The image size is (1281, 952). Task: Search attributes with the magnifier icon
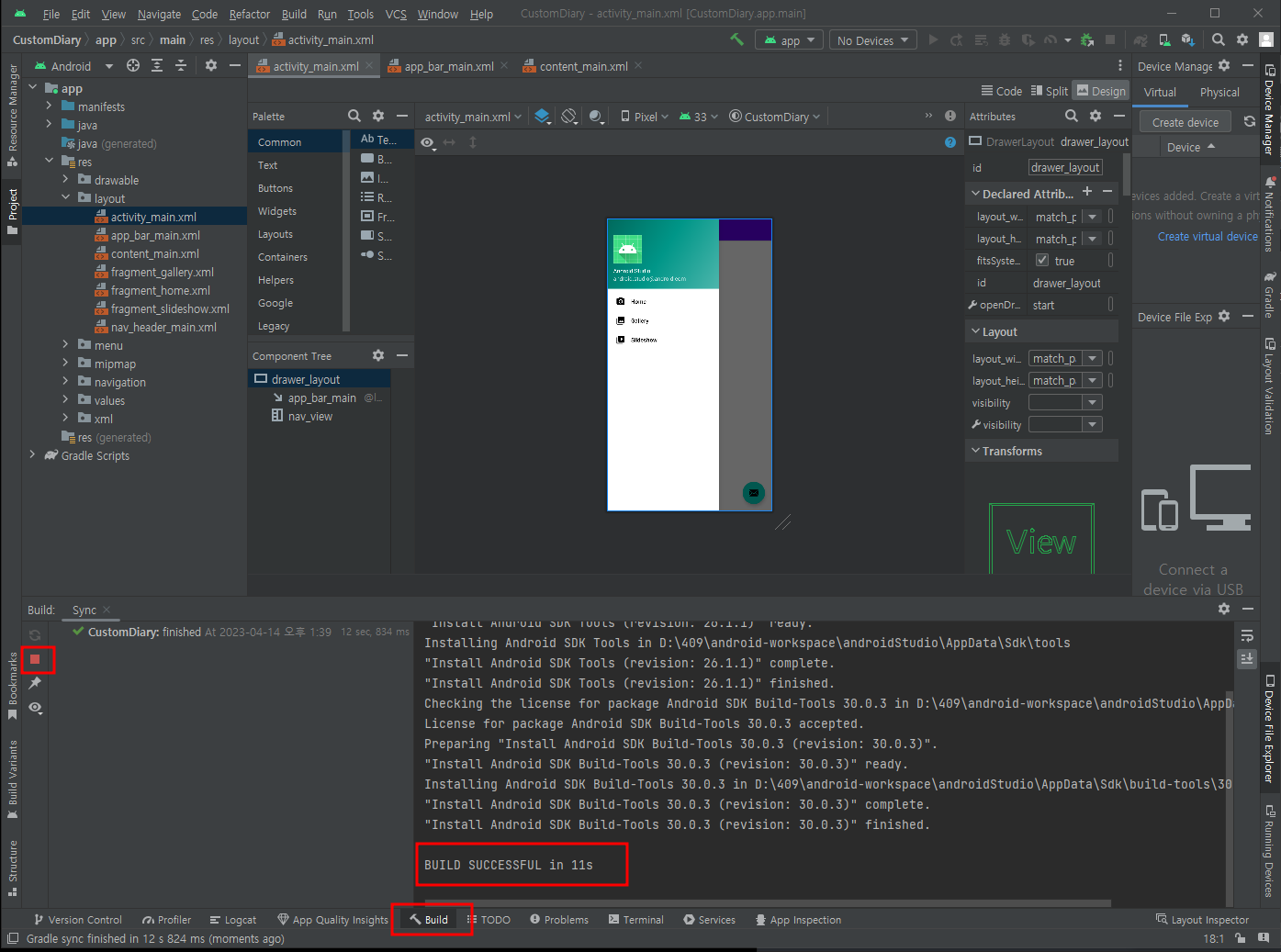pyautogui.click(x=1072, y=116)
